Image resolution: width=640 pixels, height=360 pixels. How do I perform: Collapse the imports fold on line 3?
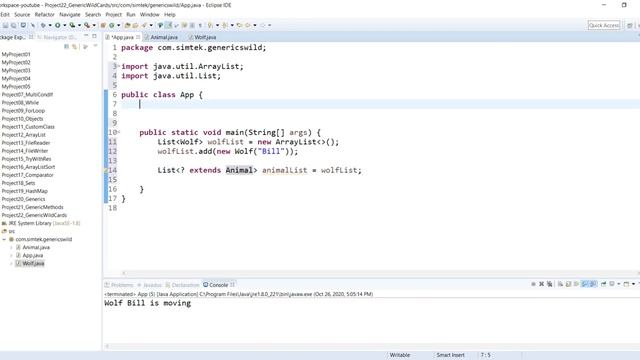pos(119,66)
